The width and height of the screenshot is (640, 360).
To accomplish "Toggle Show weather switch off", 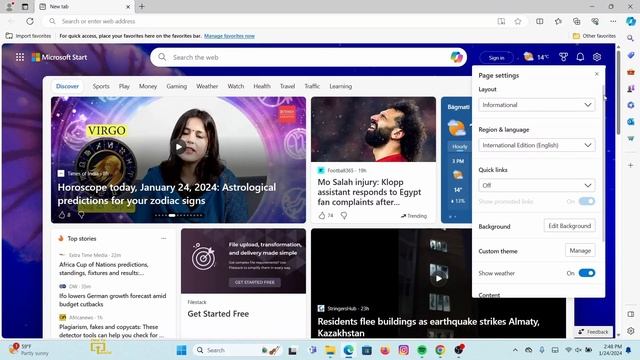I will [x=587, y=273].
